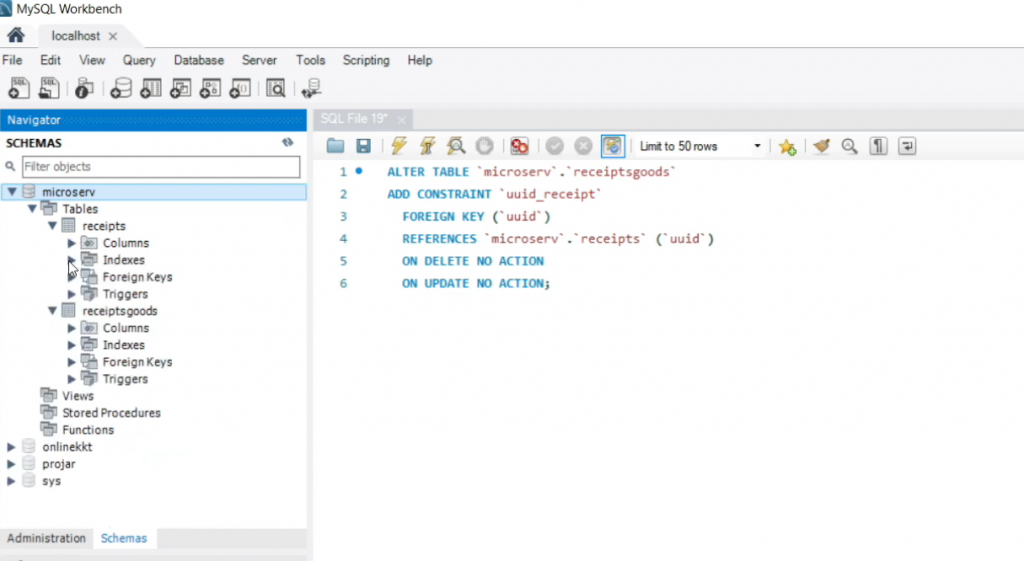Toggle invisible characters display
This screenshot has height=561, width=1024.
878,146
